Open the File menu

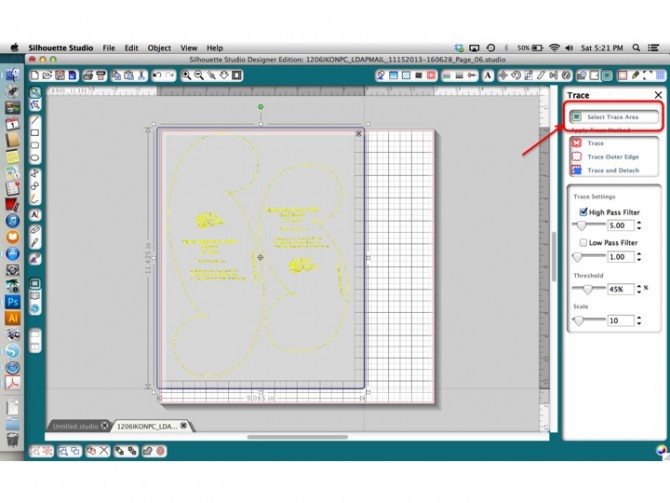(109, 48)
